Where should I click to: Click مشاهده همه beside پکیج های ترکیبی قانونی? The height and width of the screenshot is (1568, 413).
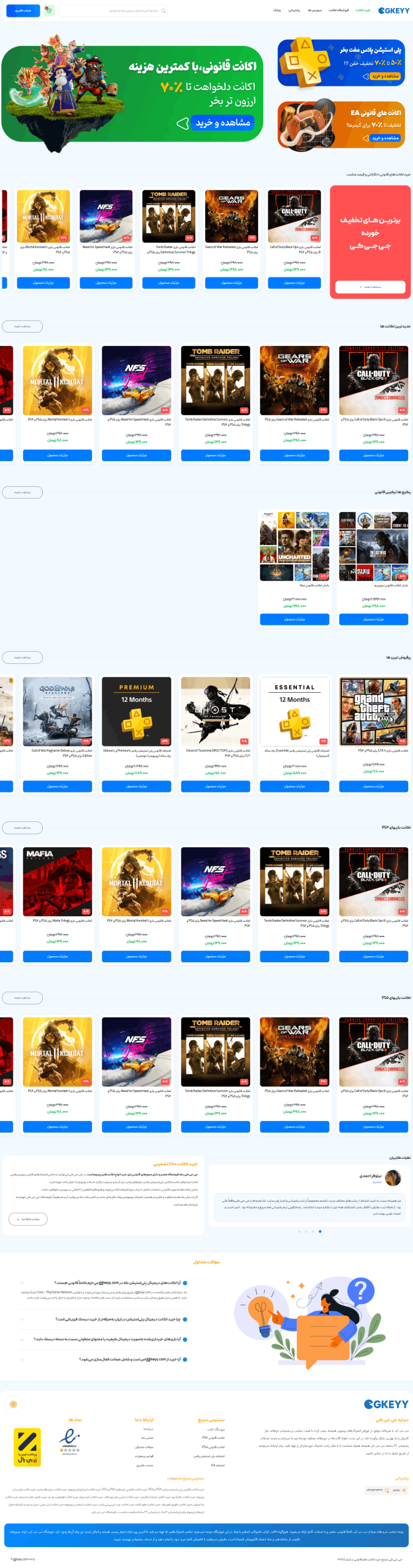[x=22, y=492]
